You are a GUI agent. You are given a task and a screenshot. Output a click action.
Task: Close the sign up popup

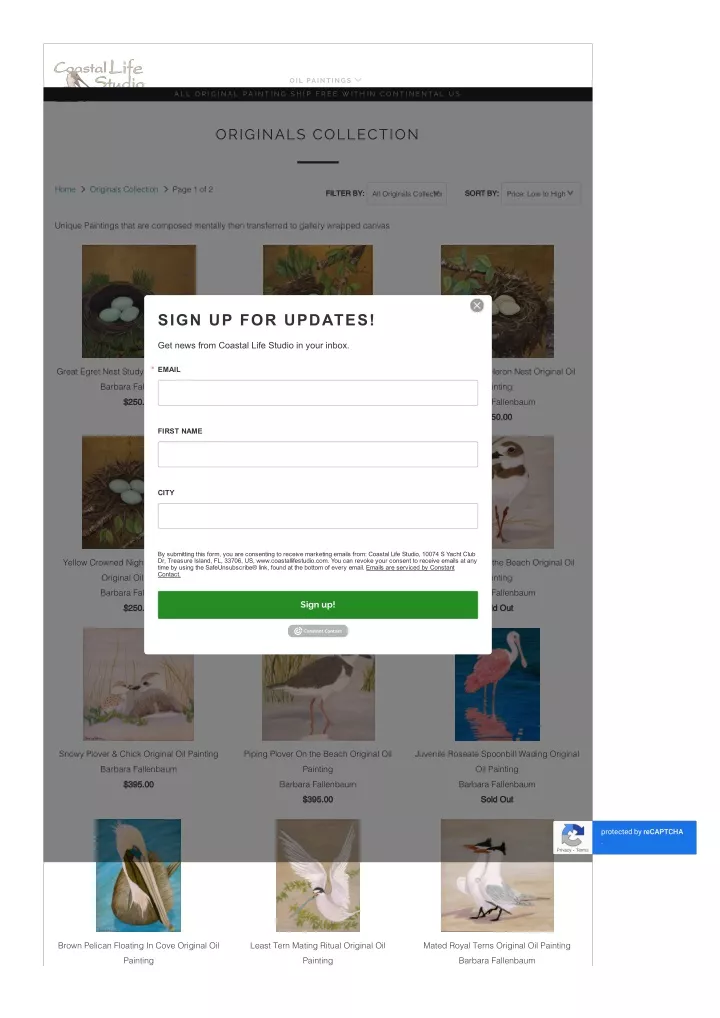click(477, 306)
